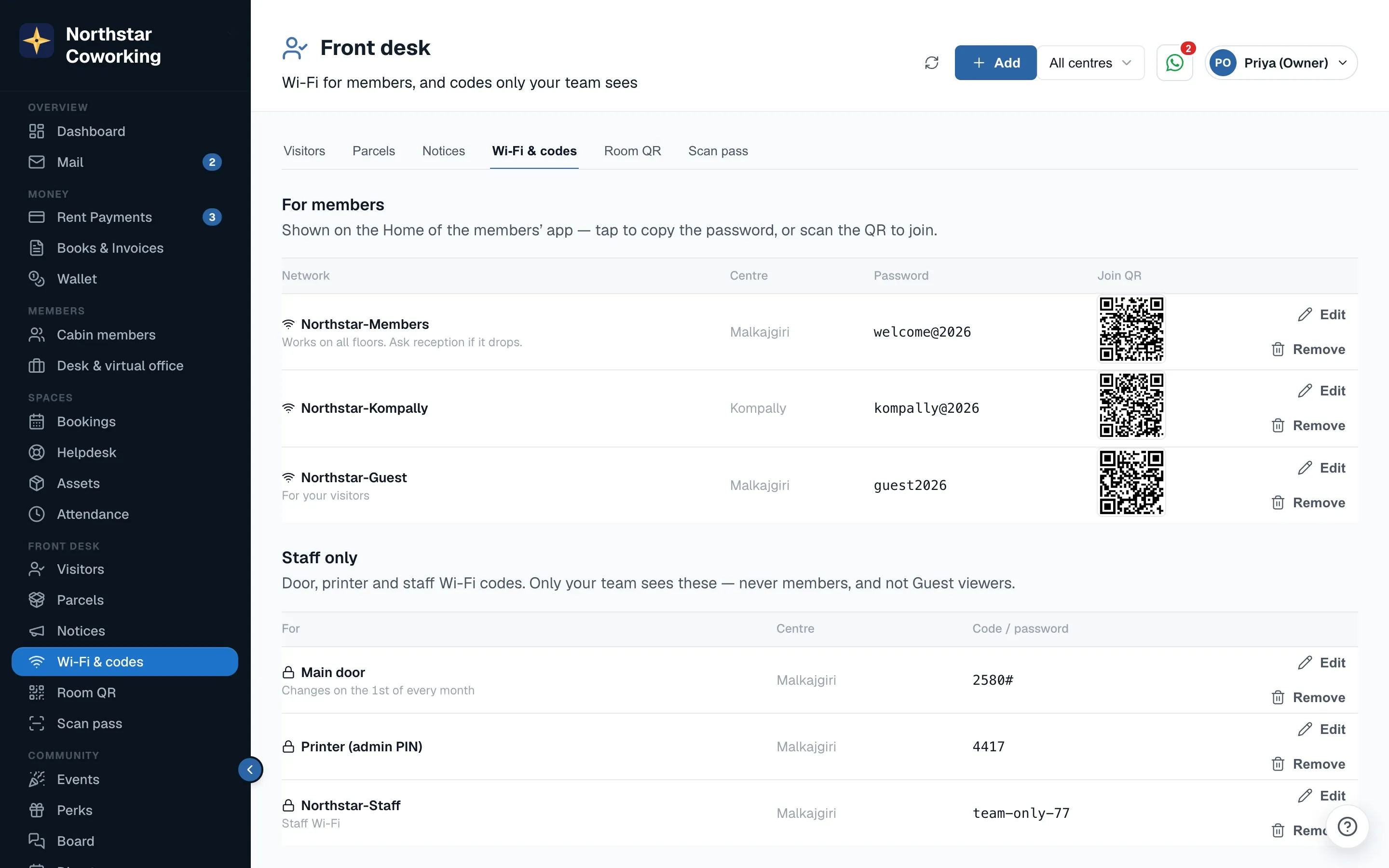Image resolution: width=1389 pixels, height=868 pixels.
Task: Expand the All centres dropdown
Action: click(1090, 63)
